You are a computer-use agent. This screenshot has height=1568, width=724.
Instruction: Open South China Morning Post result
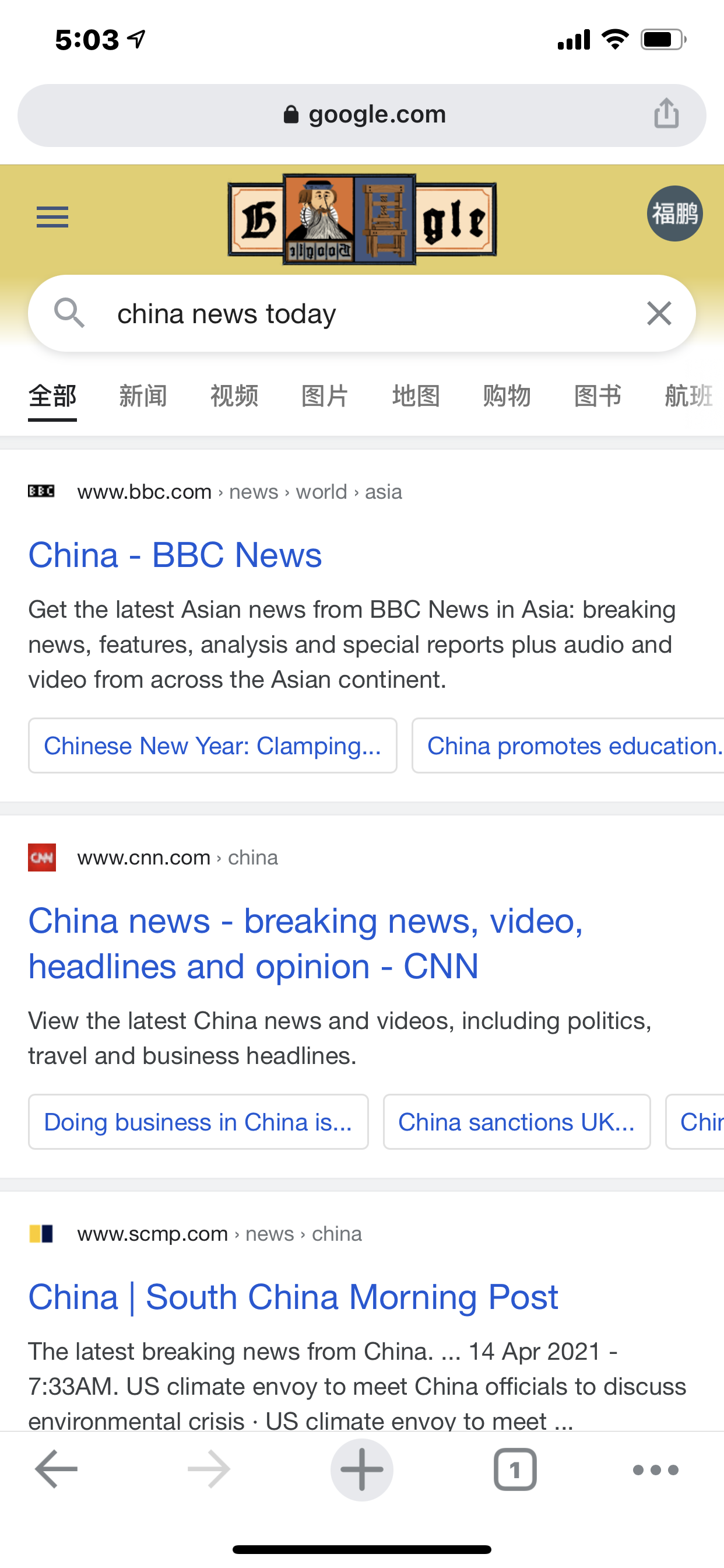[x=293, y=1297]
